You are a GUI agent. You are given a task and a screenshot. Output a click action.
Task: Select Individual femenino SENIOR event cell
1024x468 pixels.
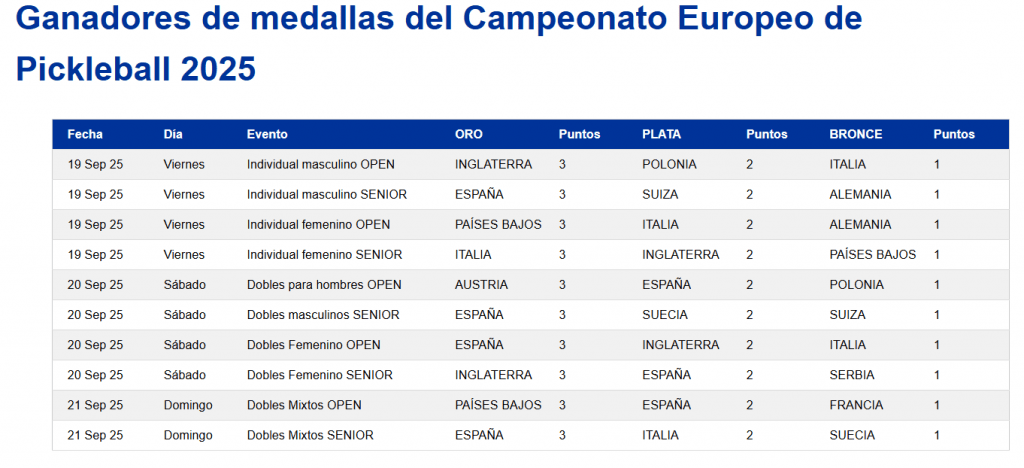pos(325,255)
